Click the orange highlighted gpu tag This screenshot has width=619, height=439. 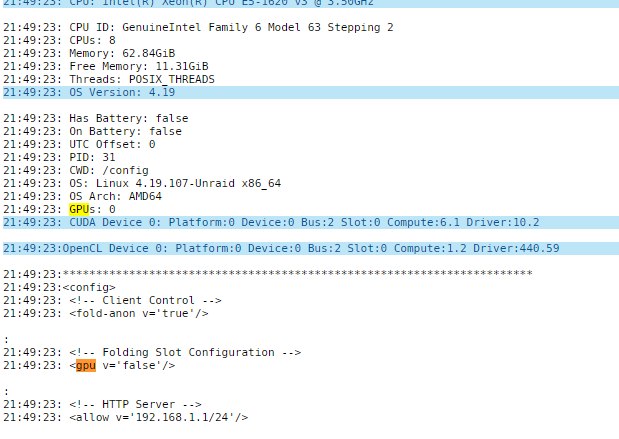coord(86,366)
